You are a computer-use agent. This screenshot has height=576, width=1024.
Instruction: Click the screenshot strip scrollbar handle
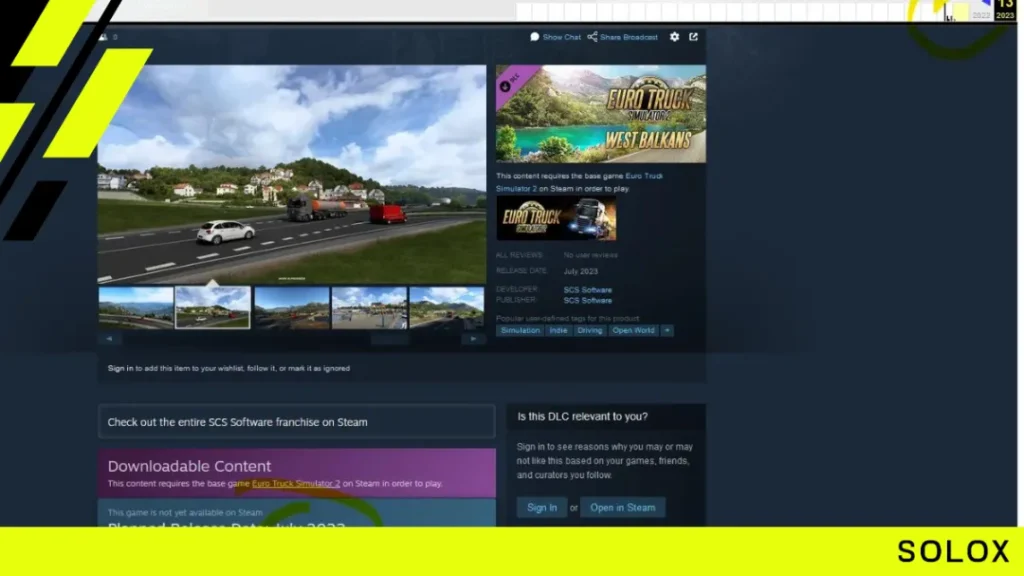click(390, 339)
